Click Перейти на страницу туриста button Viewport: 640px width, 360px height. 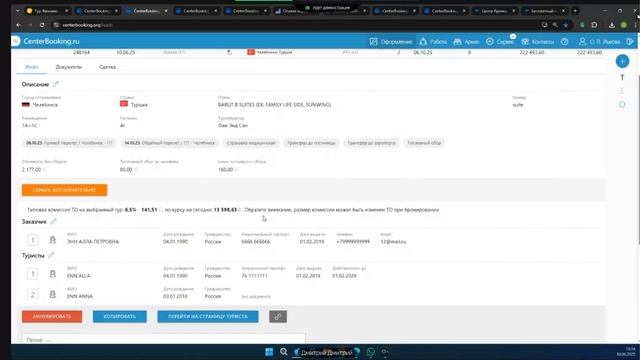coord(208,316)
